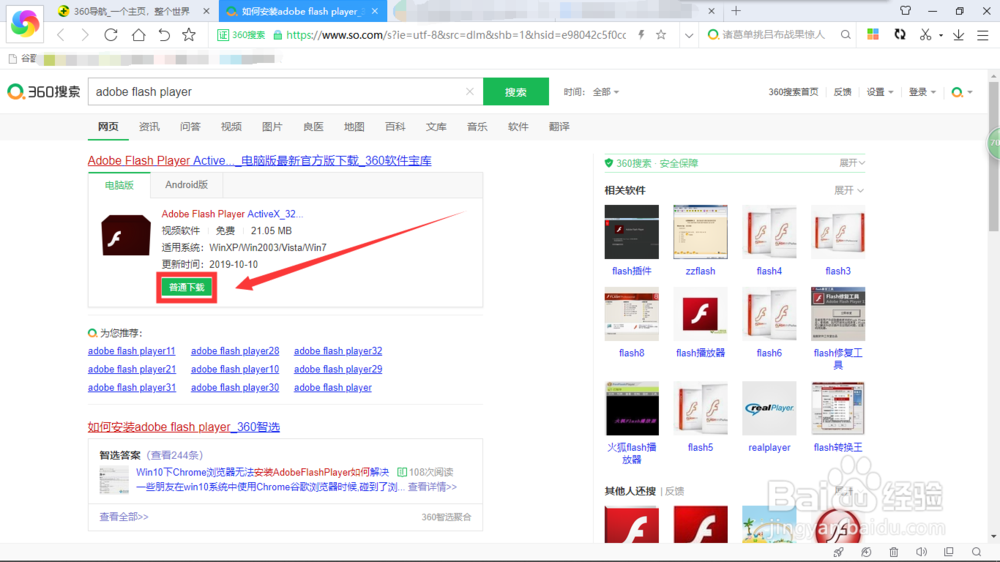Viewport: 1000px width, 562px height.
Task: Open a new tab with plus
Action: coord(737,11)
